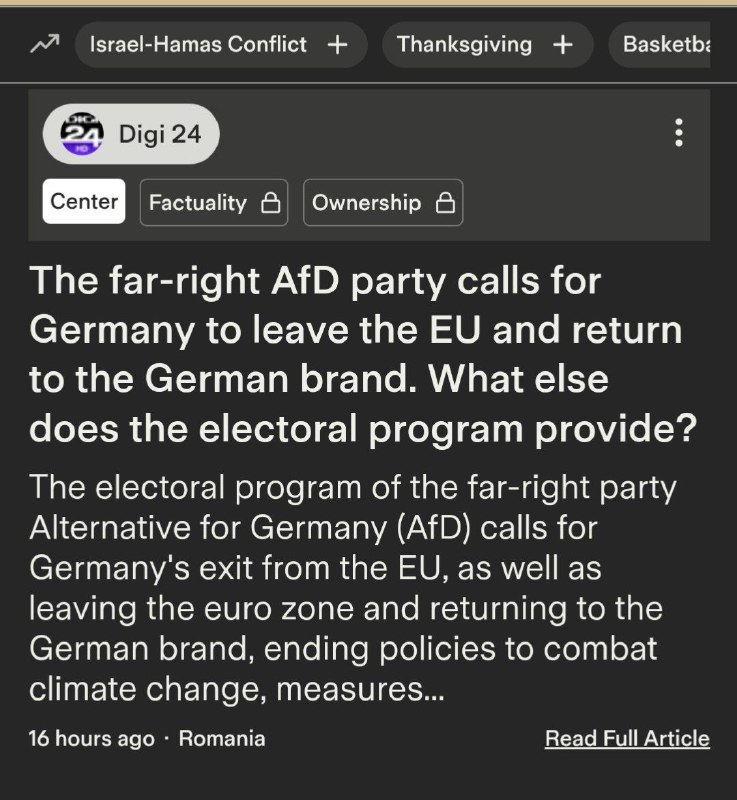This screenshot has height=800, width=737.
Task: Open the AfD party headline
Action: (x=363, y=354)
